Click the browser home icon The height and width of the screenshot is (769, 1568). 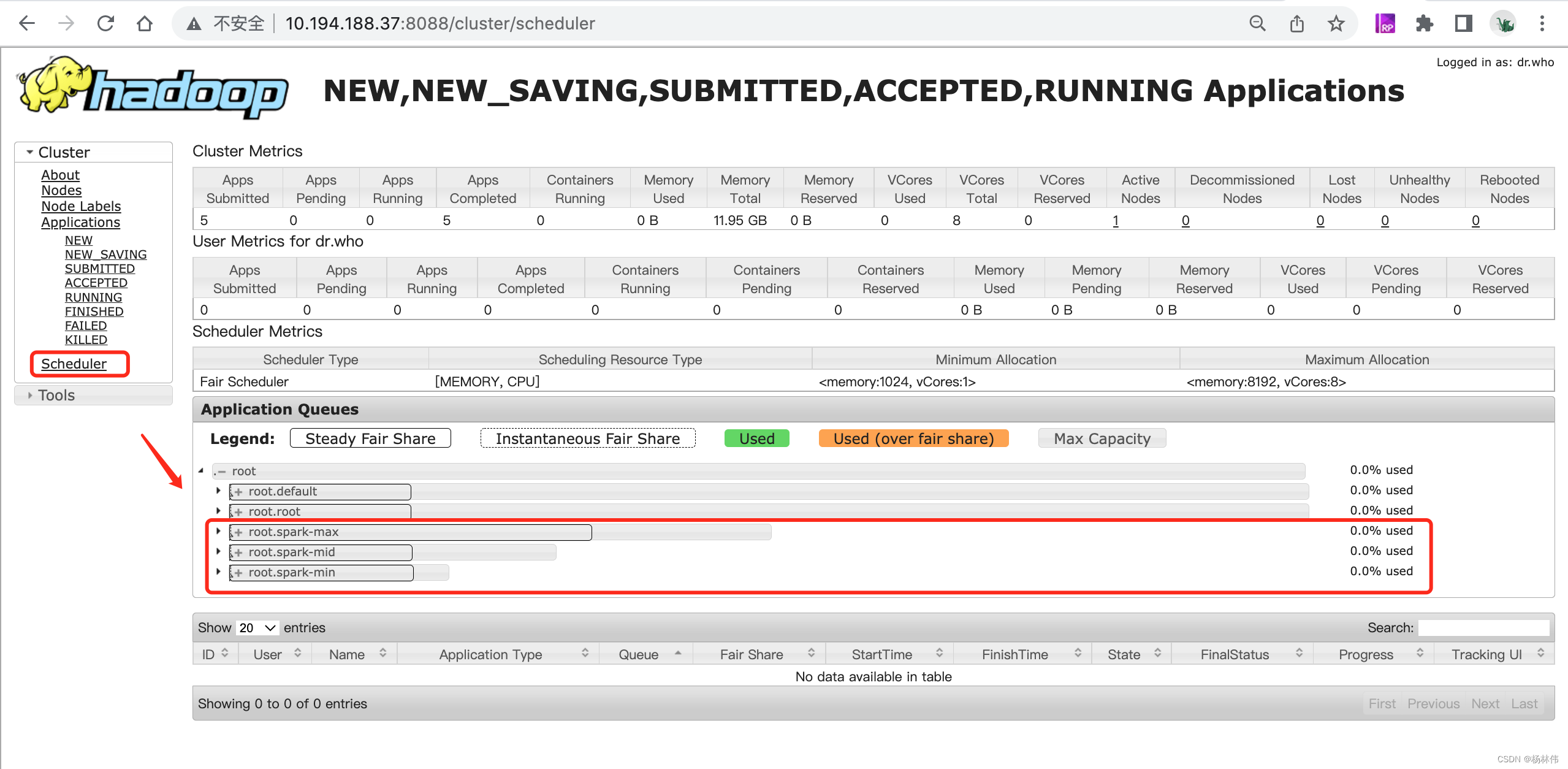tap(145, 23)
